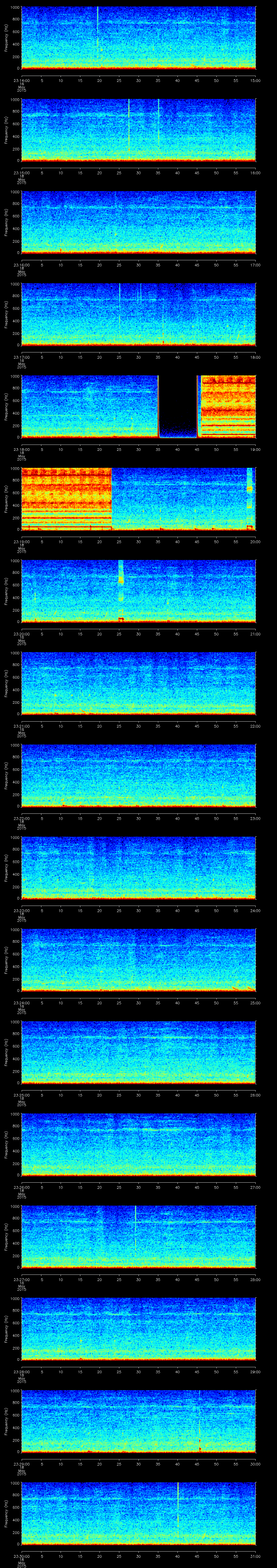The height and width of the screenshot is (1568, 277).
Task: Click the "23:22:00" start time label
Action: tap(21, 818)
